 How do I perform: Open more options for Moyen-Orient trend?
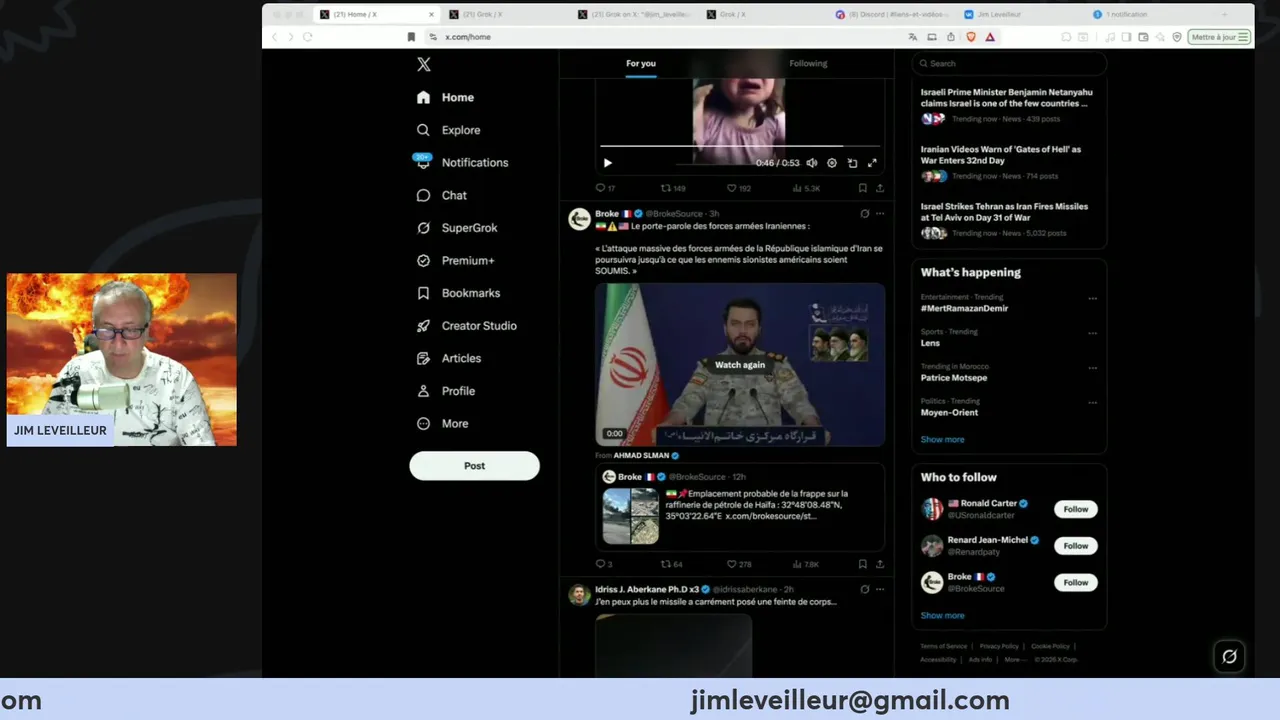click(1092, 403)
